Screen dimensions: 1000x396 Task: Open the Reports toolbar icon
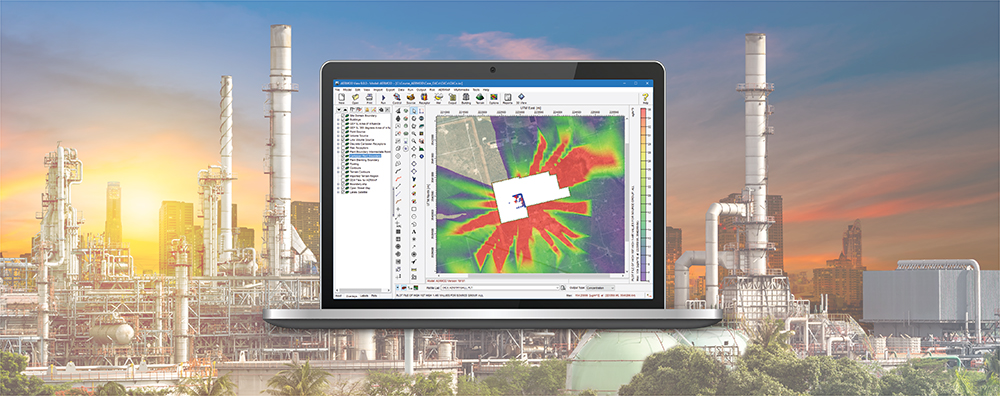click(x=508, y=99)
